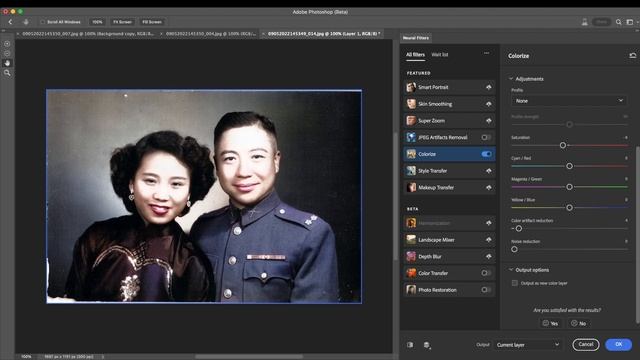Screen dimensions: 640x360
Task: Enable the Photo Restoration toggle
Action: tap(486, 290)
